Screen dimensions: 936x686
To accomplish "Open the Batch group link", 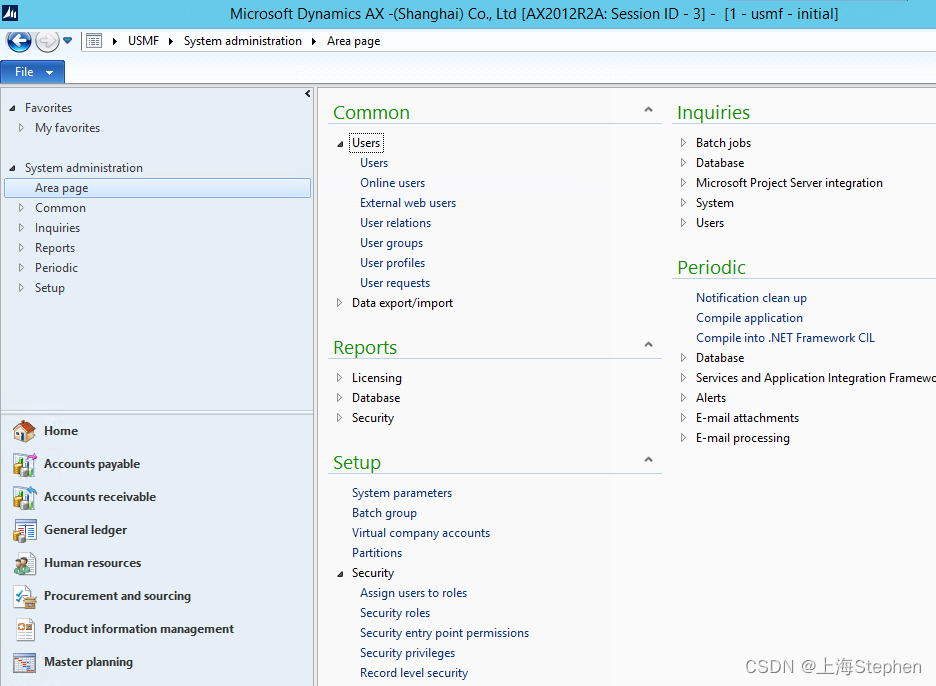I will [x=384, y=513].
